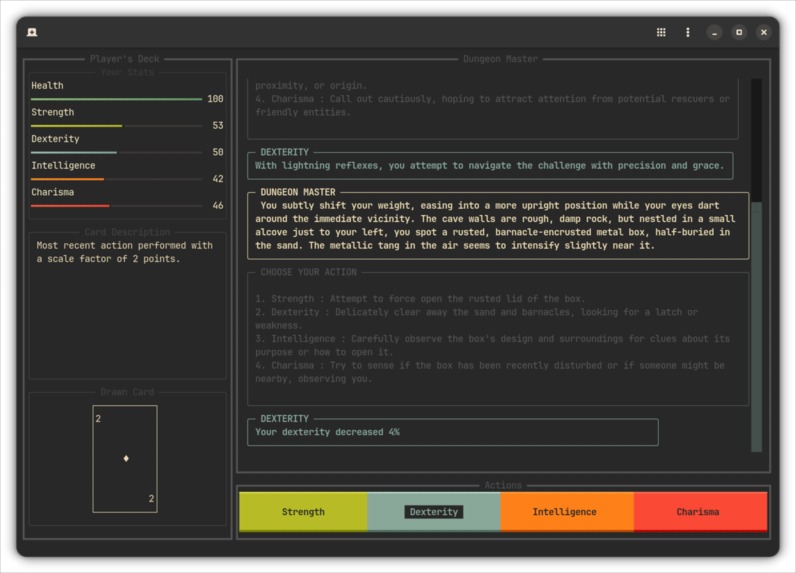Click the Charisma value 46
Viewport: 796px width, 573px height.
tap(218, 206)
